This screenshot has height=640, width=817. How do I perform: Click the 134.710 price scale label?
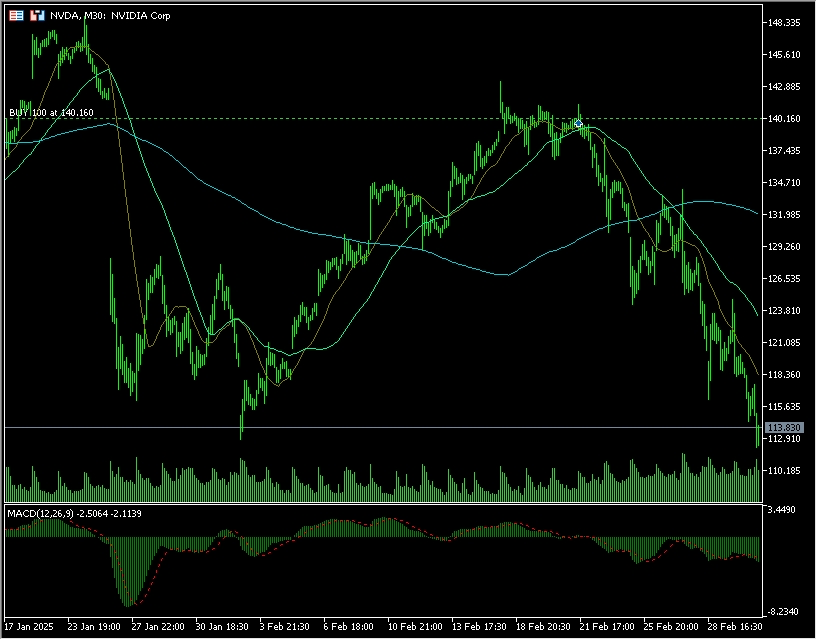tap(784, 183)
